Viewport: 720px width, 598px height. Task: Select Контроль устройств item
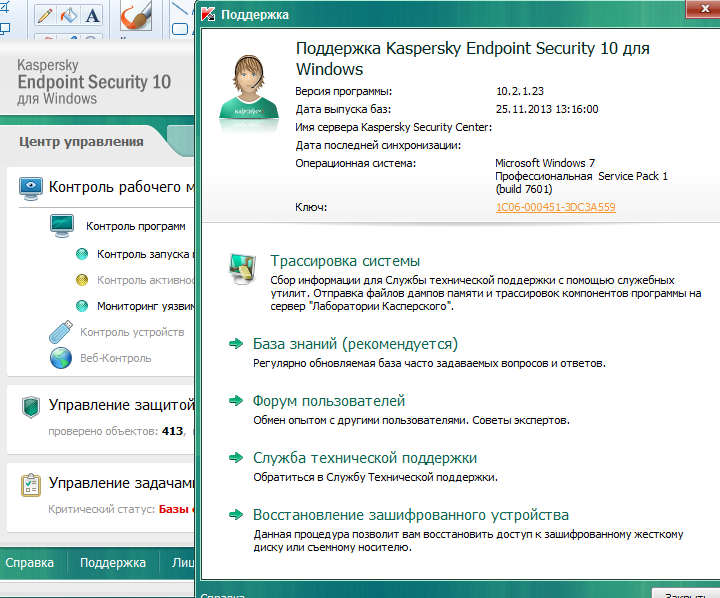tap(132, 332)
